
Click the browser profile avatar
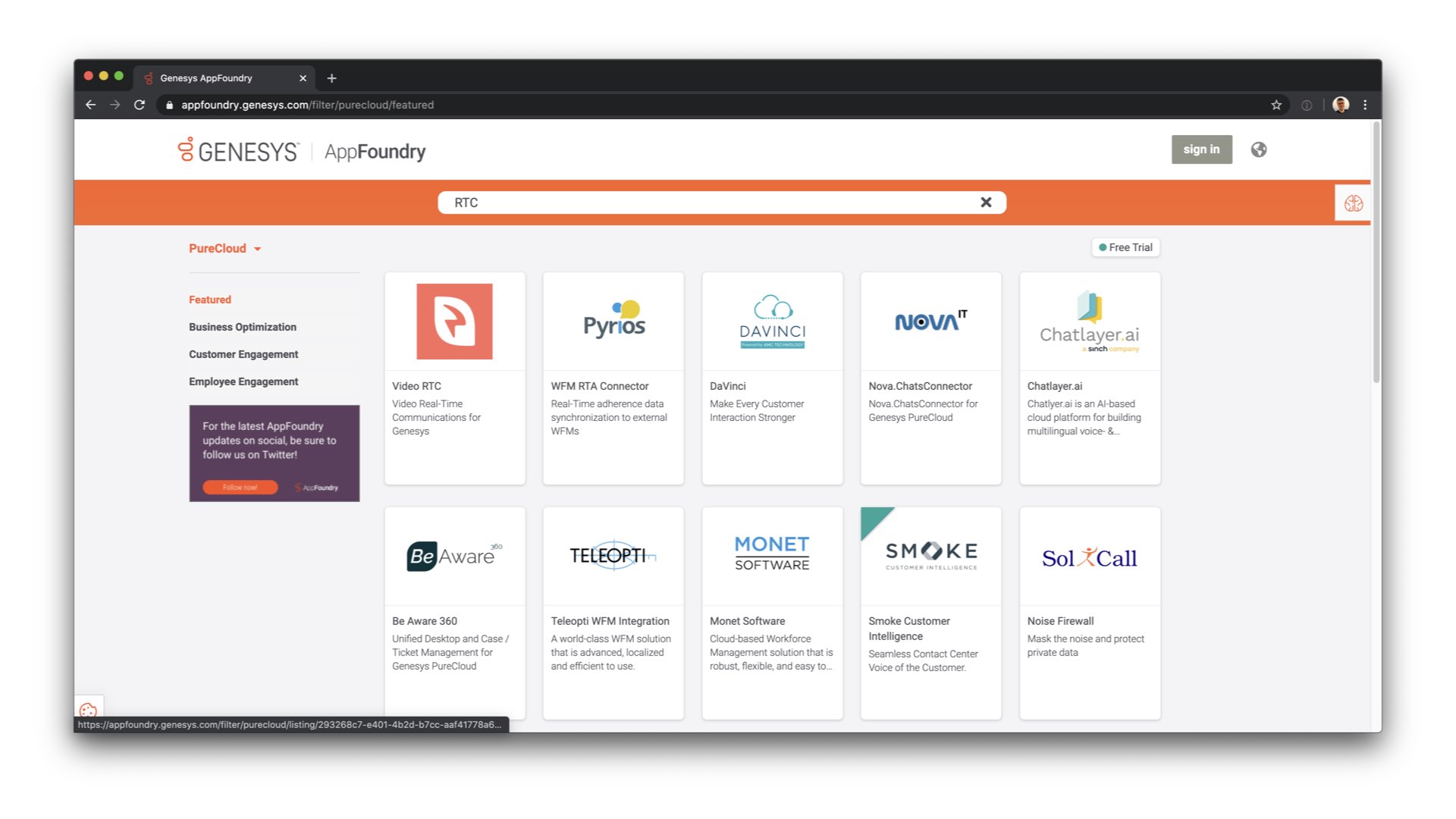(x=1340, y=105)
